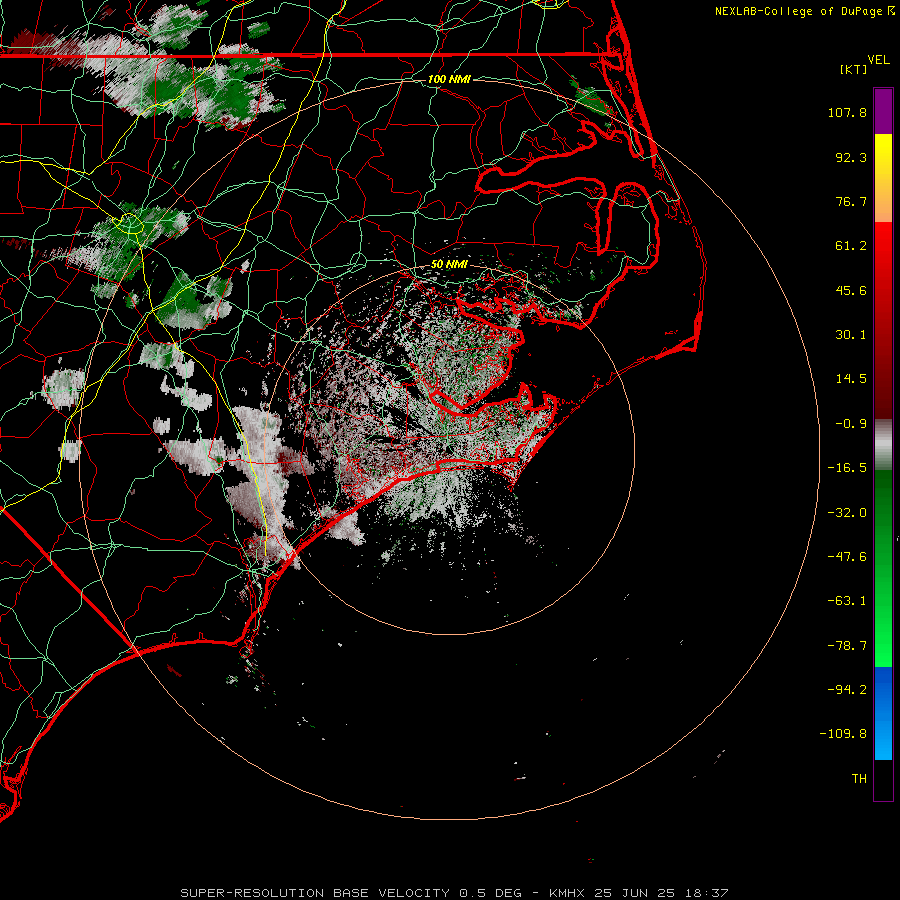Click the 107.8 value on velocity scale

[847, 112]
